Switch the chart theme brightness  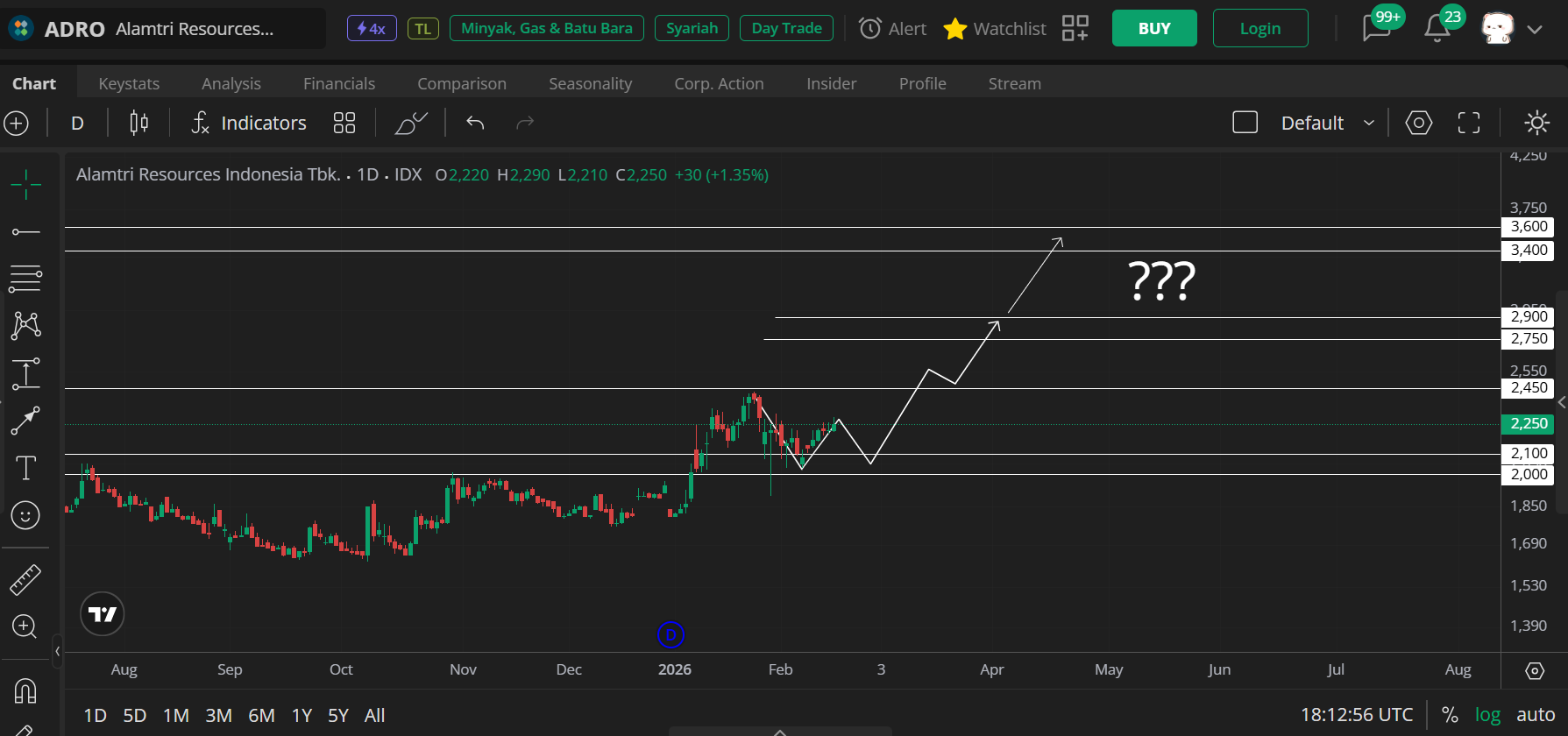pos(1536,123)
